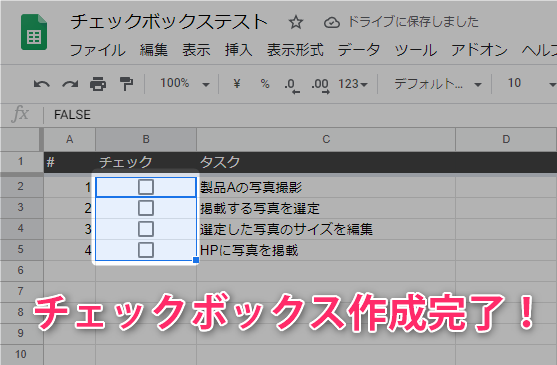
Task: Print the spreadsheet
Action: point(98,84)
